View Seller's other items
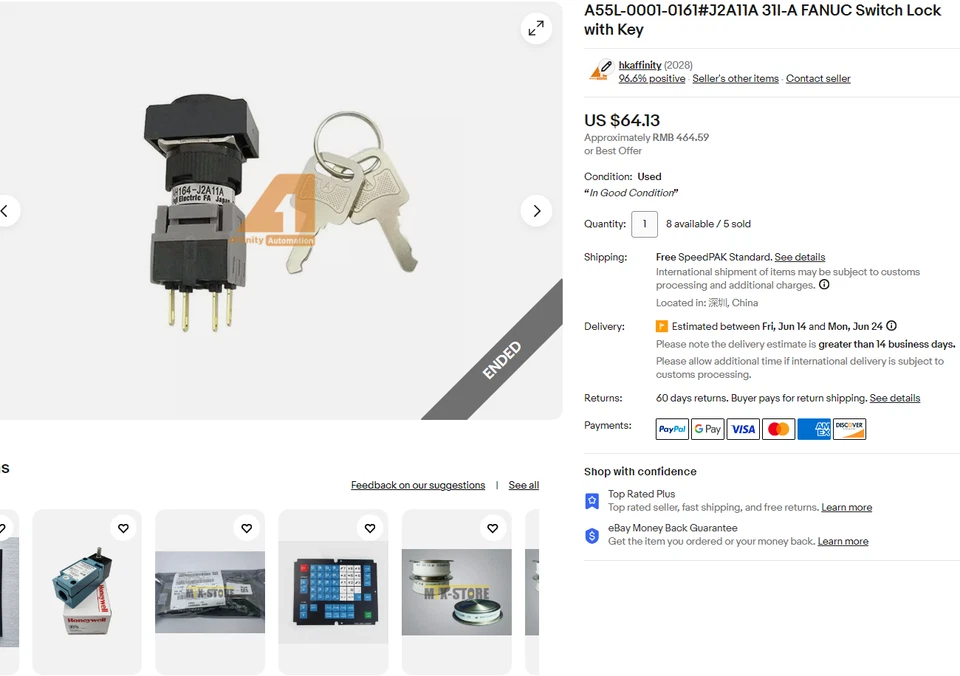Screen dimensions: 960x676 click(x=735, y=78)
